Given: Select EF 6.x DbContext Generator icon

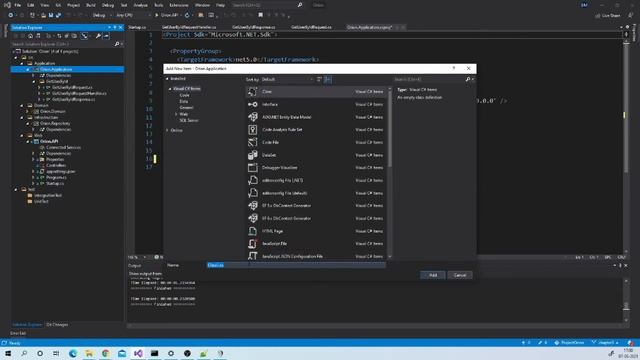Looking at the screenshot, I should tap(253, 218).
